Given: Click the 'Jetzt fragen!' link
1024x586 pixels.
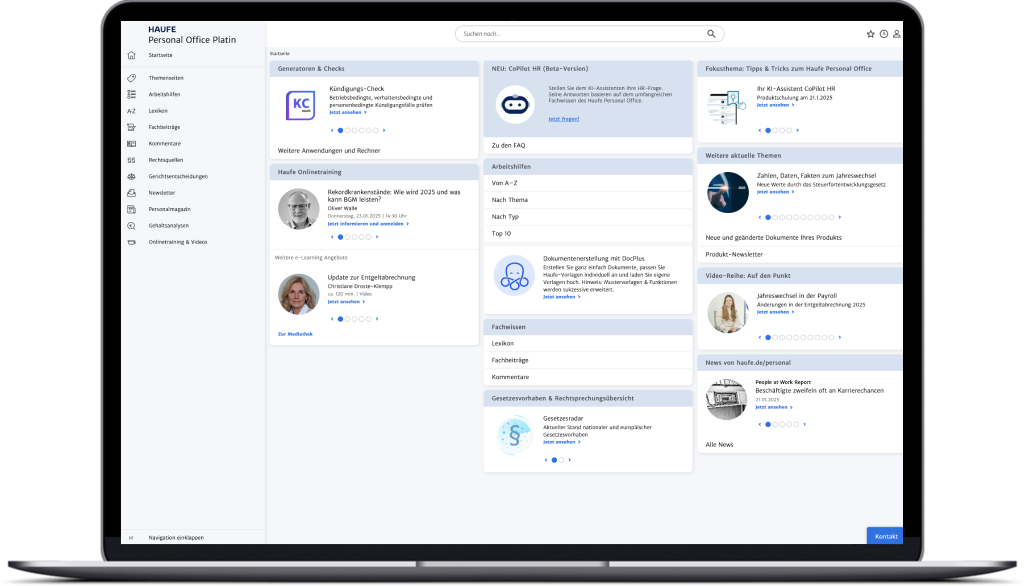Looking at the screenshot, I should (562, 119).
